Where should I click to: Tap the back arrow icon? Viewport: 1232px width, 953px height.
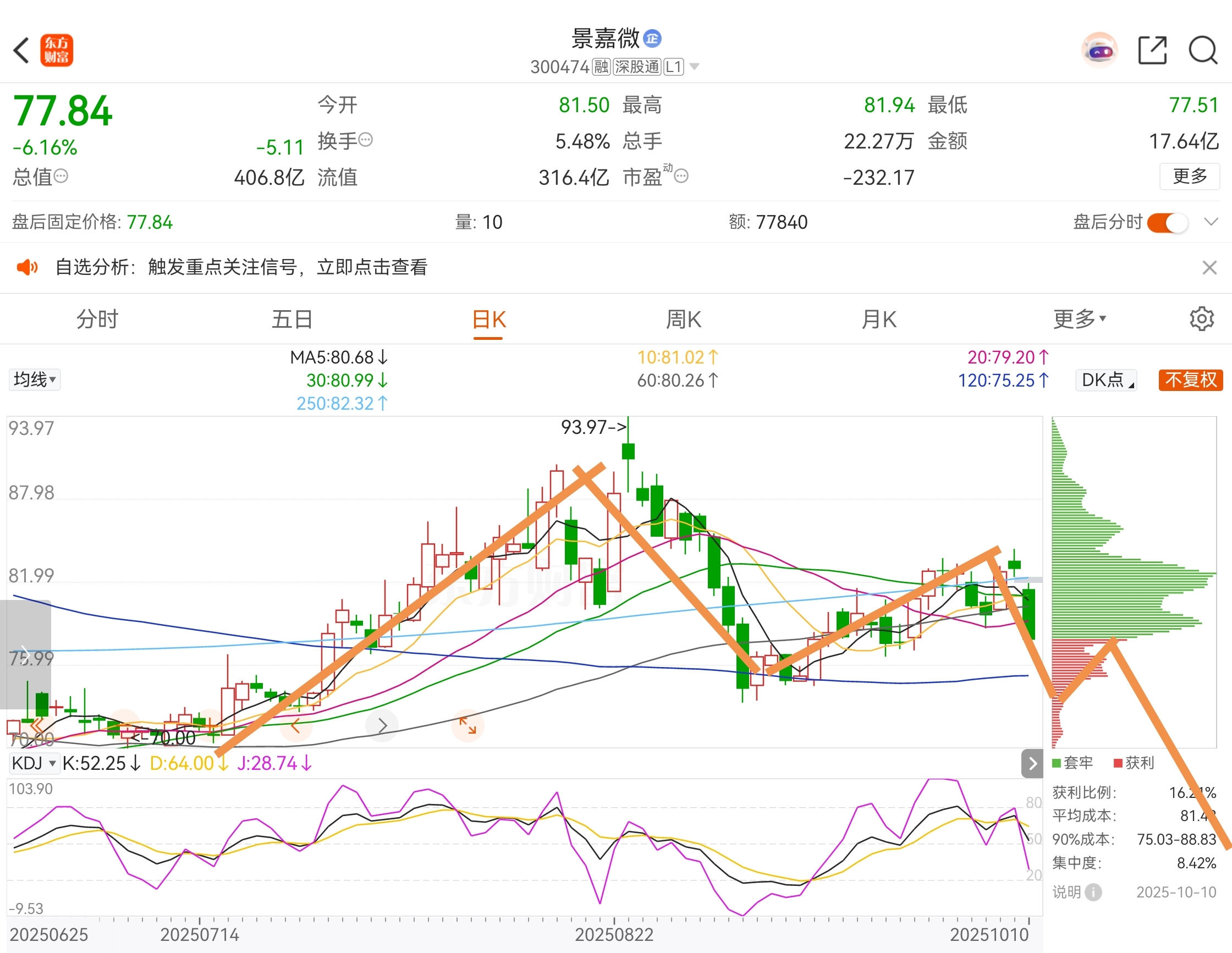(21, 51)
